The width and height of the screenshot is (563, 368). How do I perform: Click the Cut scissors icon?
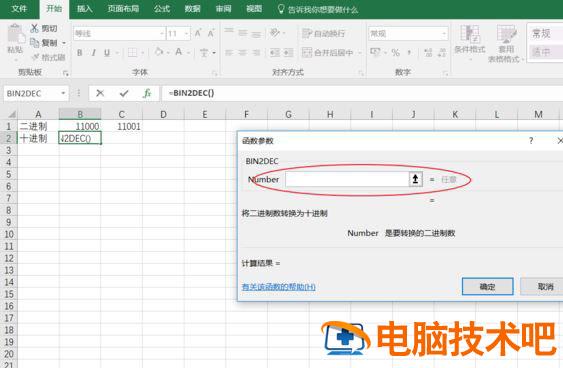pyautogui.click(x=34, y=28)
